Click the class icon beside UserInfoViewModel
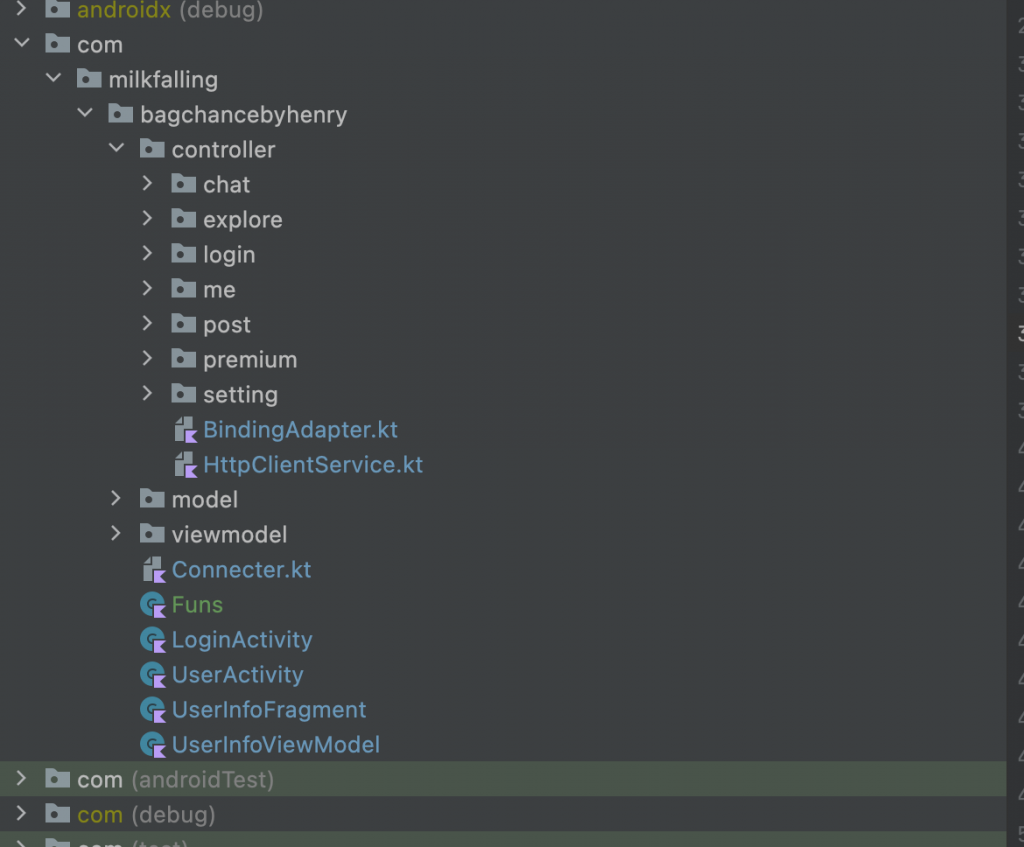Screen dimensions: 1024x847 pyautogui.click(x=153, y=745)
